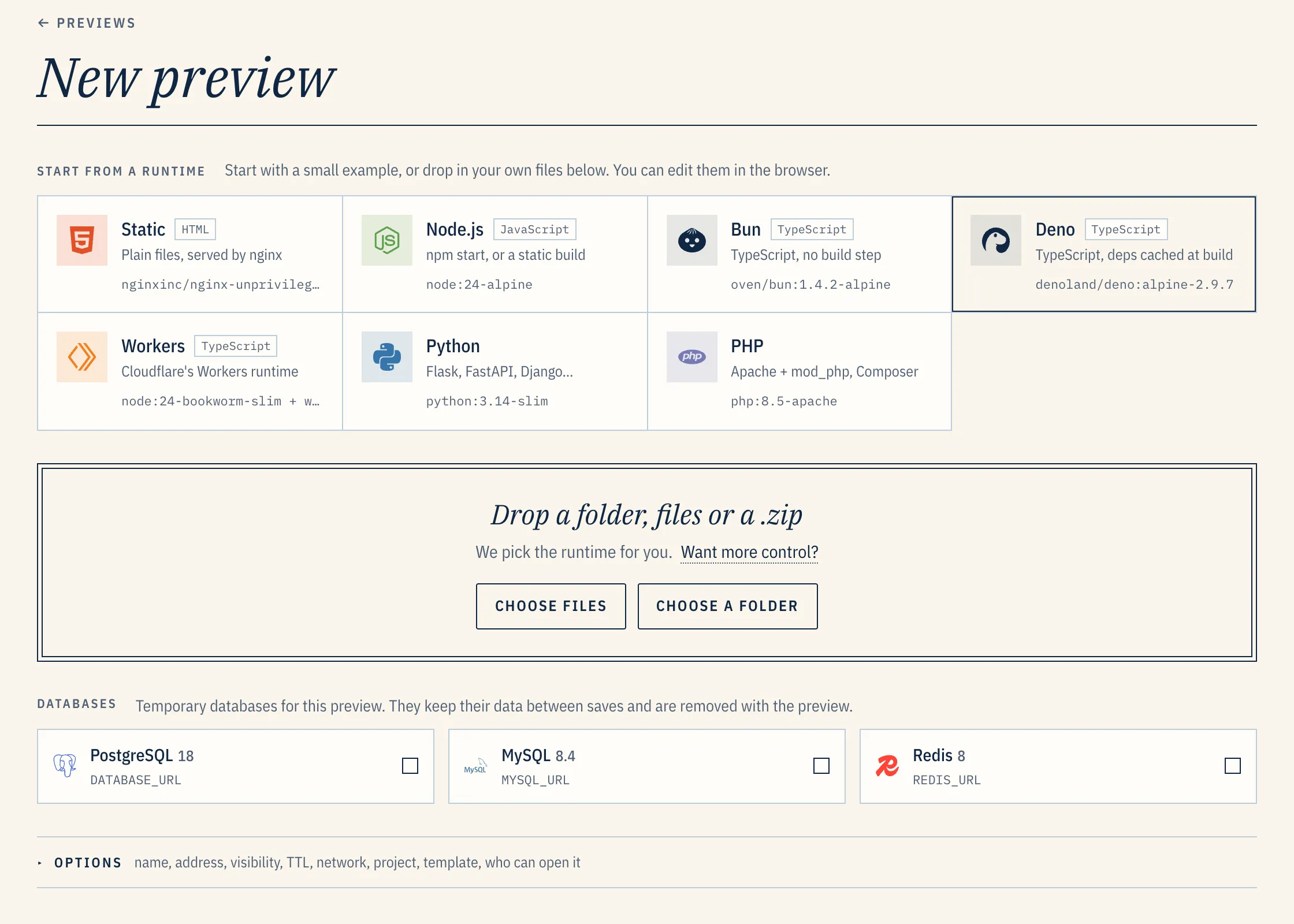Viewport: 1294px width, 924px height.
Task: Click the MySQL dolphin logo
Action: click(x=476, y=766)
